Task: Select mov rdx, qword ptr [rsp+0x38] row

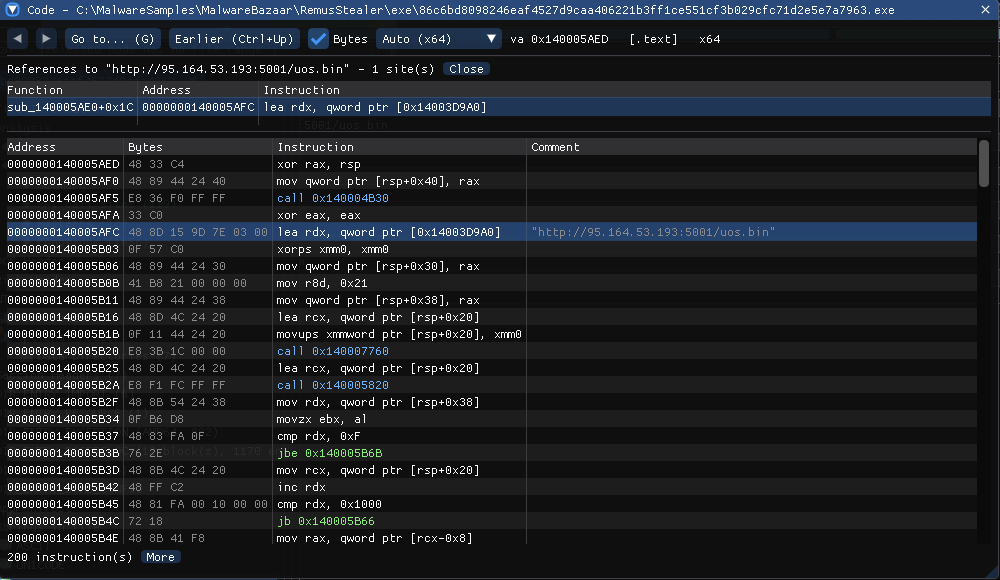Action: click(491, 402)
